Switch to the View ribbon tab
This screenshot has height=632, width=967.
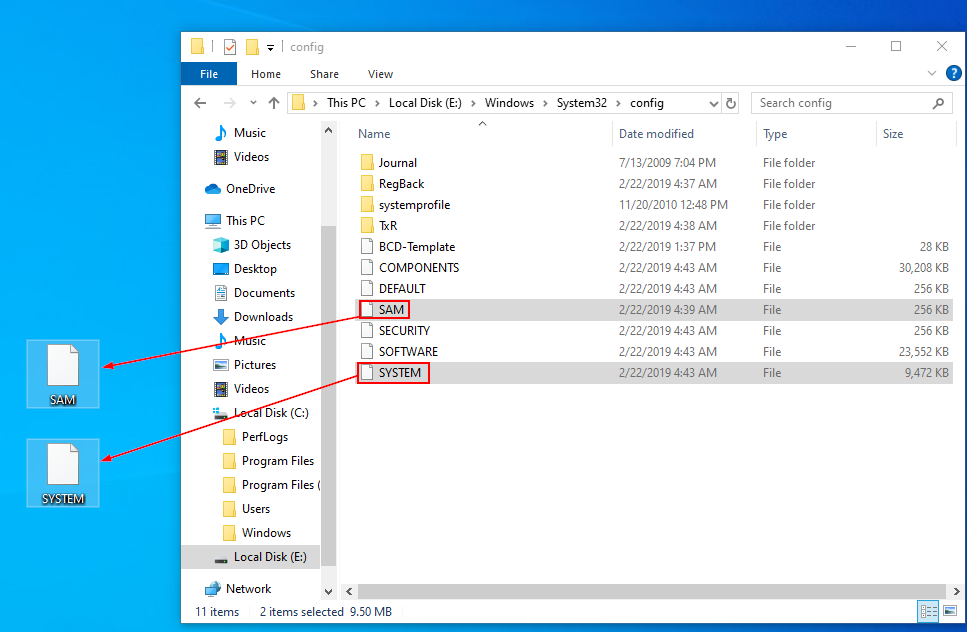pos(381,74)
